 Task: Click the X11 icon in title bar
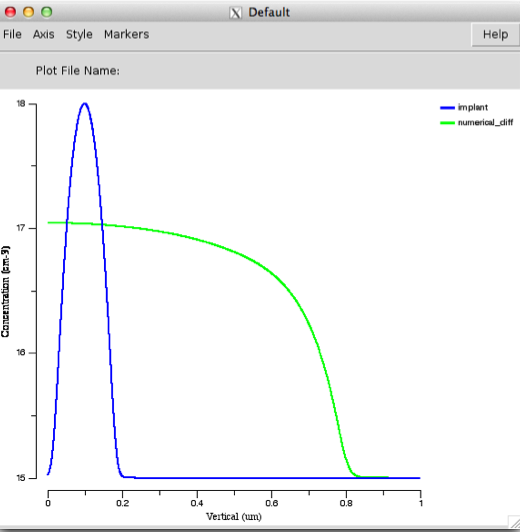pyautogui.click(x=236, y=13)
